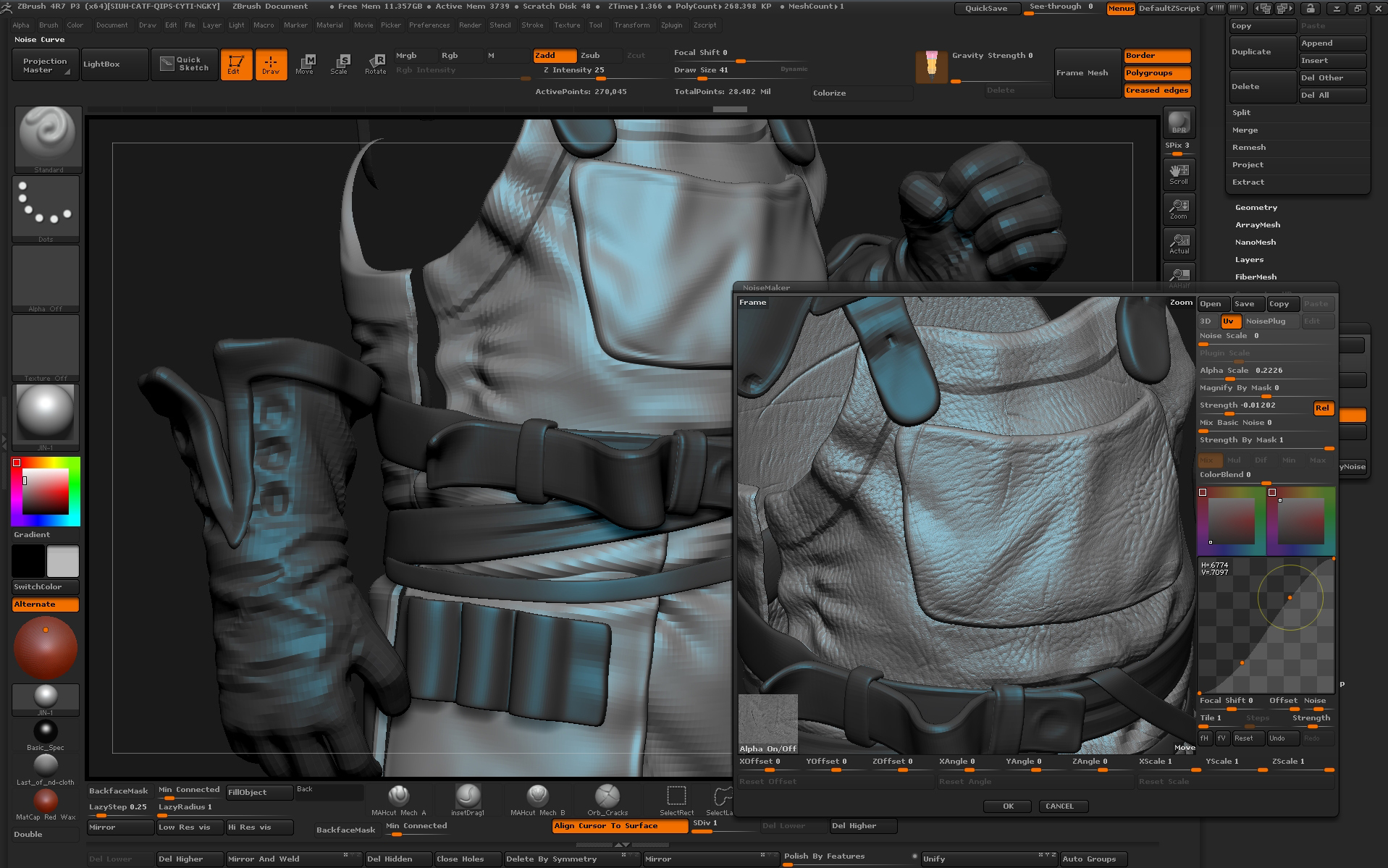Select the insetDrag1 brush
The height and width of the screenshot is (868, 1388).
pyautogui.click(x=468, y=799)
